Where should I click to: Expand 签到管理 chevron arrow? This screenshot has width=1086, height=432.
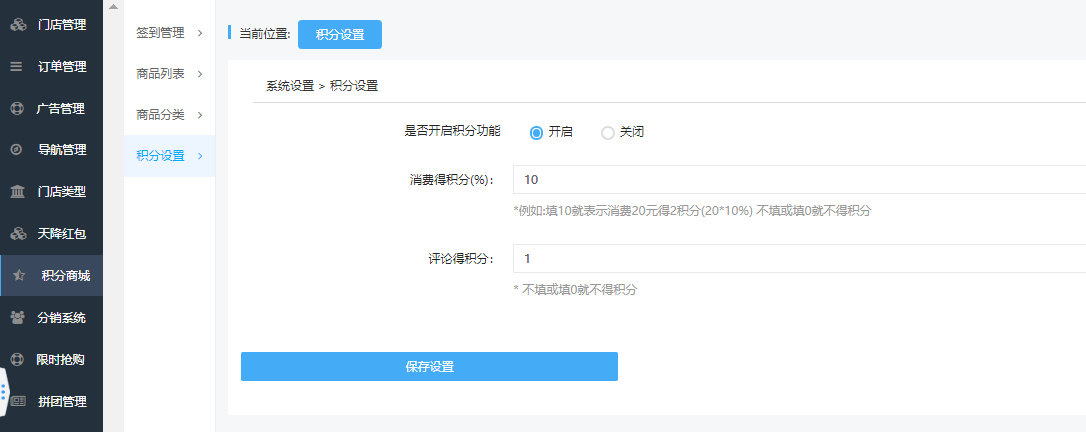coord(200,33)
